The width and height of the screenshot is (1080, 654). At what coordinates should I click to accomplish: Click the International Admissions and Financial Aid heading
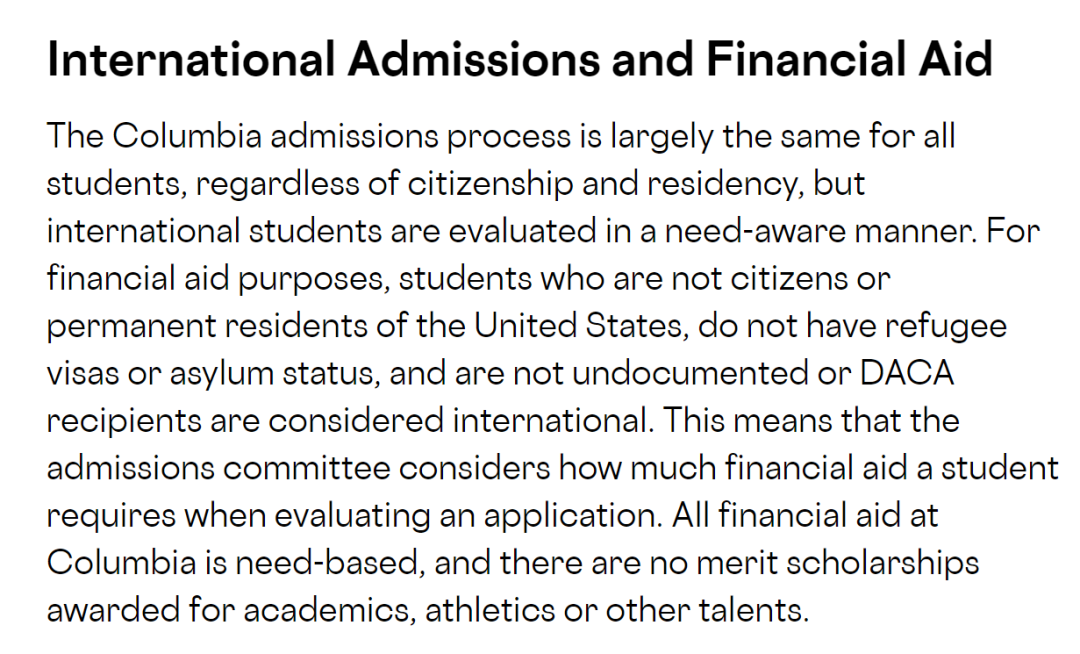point(519,59)
